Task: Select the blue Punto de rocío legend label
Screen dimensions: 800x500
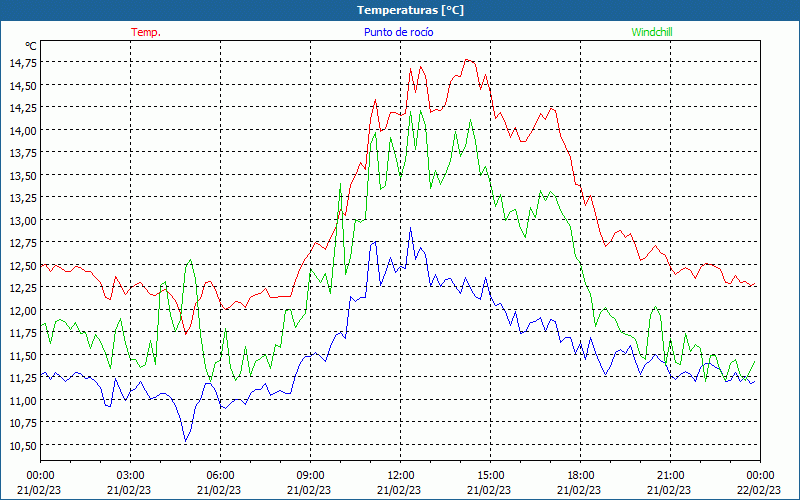Action: point(398,32)
